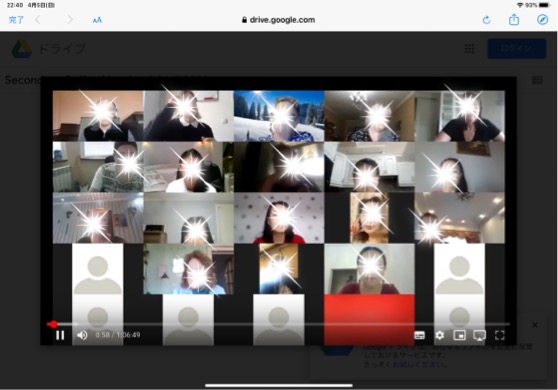Open AirPlay casting icon
Screen dimensions: 558x390
479,335
